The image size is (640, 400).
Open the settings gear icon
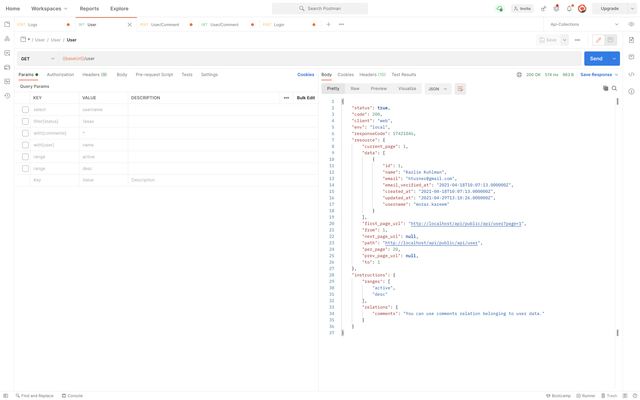coord(556,9)
